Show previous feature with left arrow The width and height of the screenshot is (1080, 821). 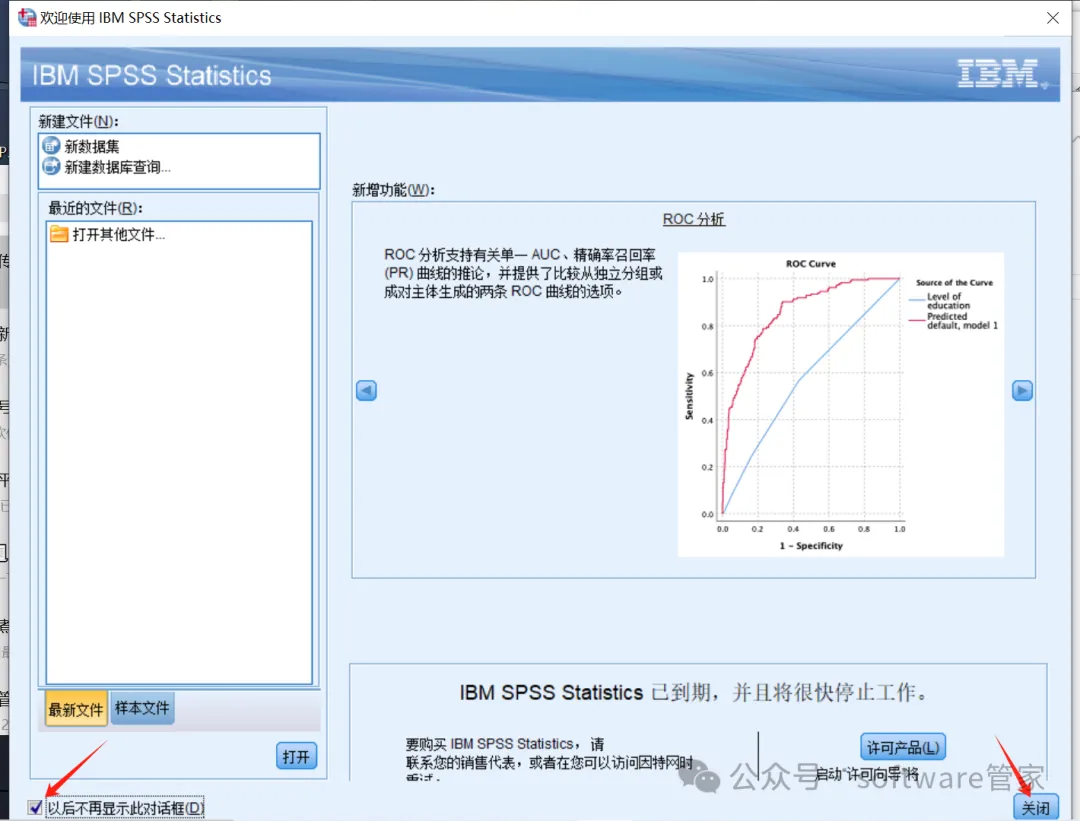click(x=366, y=391)
